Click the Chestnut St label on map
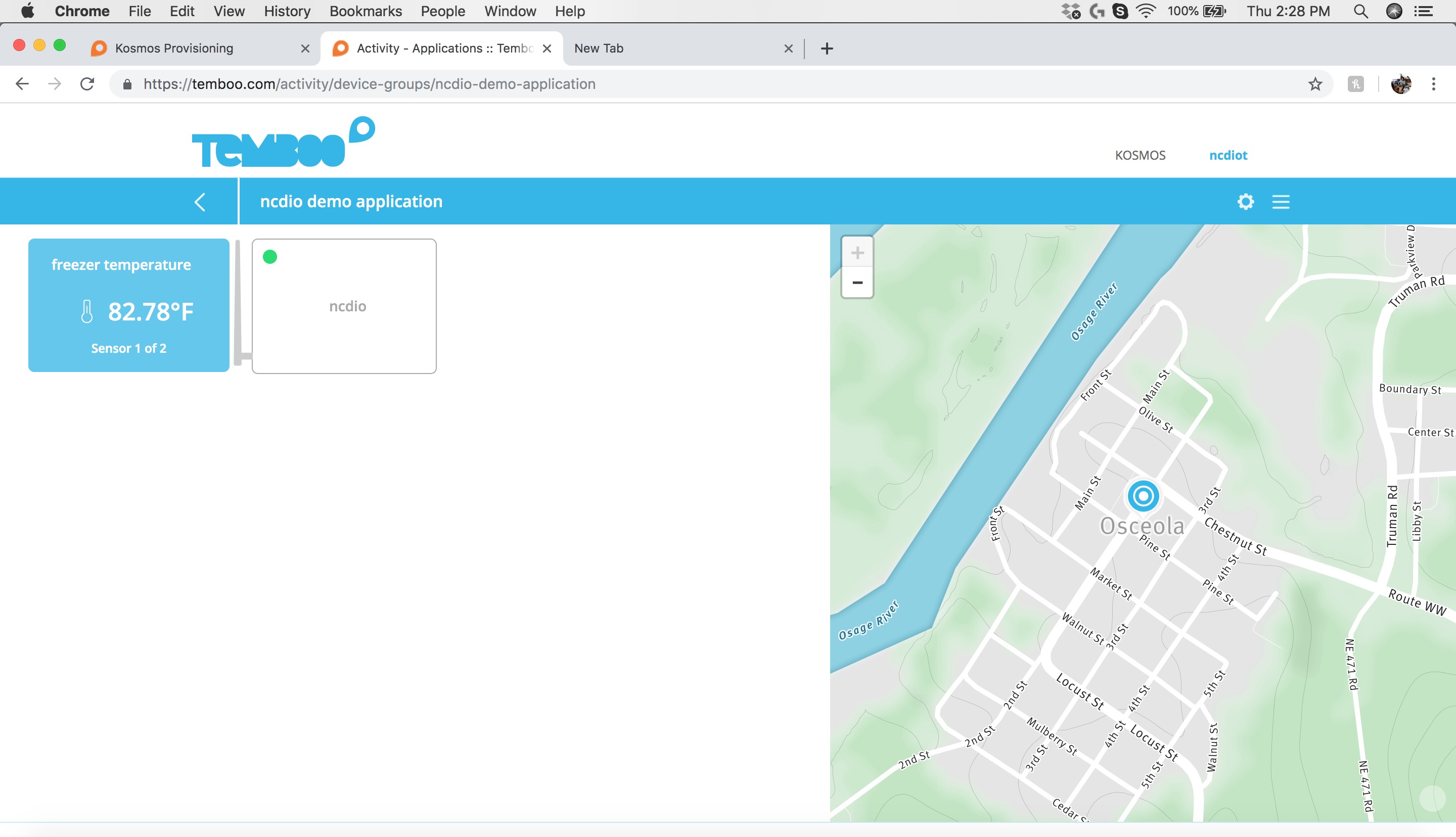This screenshot has height=837, width=1456. click(1235, 536)
